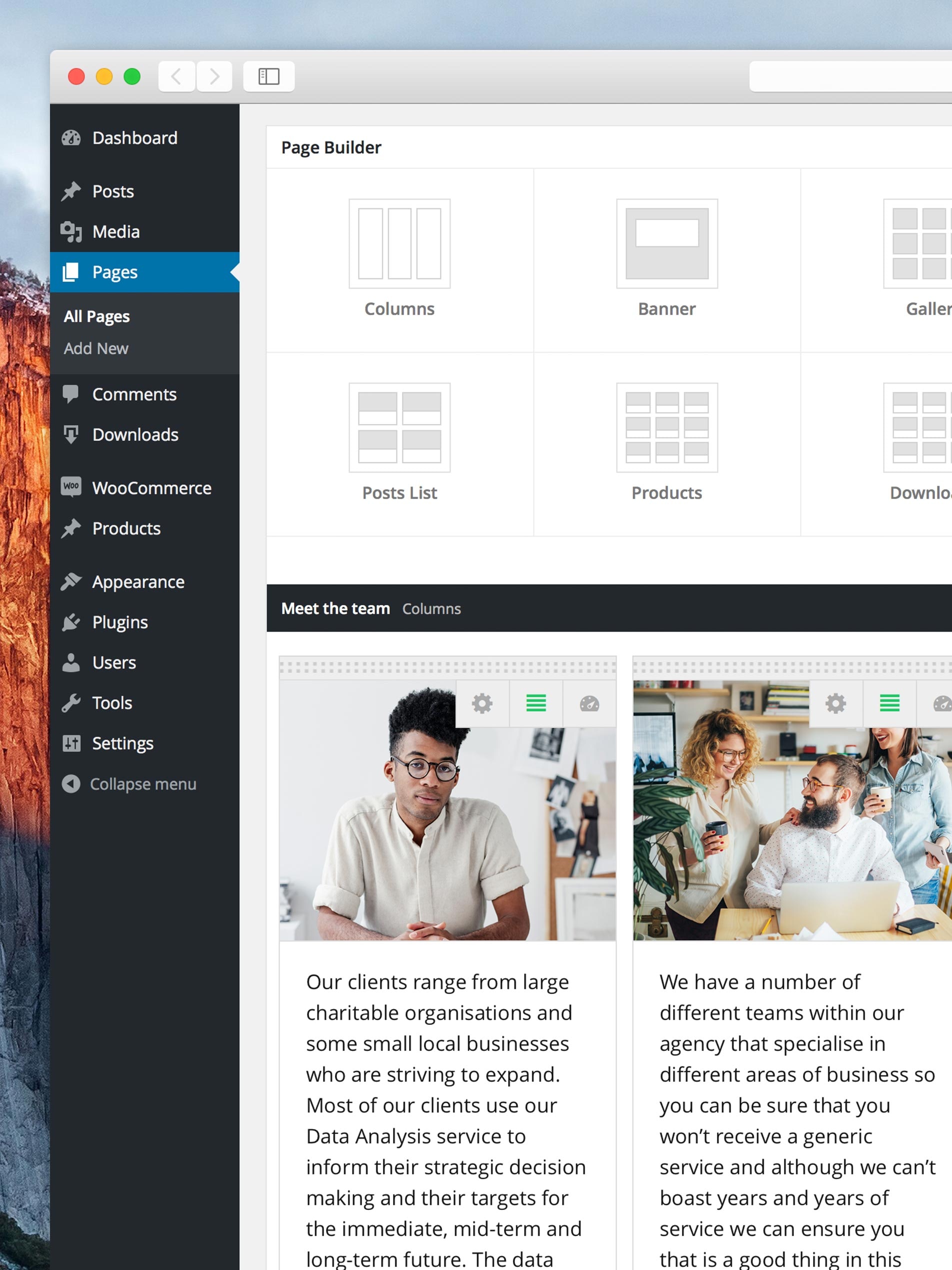The height and width of the screenshot is (1270, 952).
Task: Click Add New under Pages
Action: (96, 349)
